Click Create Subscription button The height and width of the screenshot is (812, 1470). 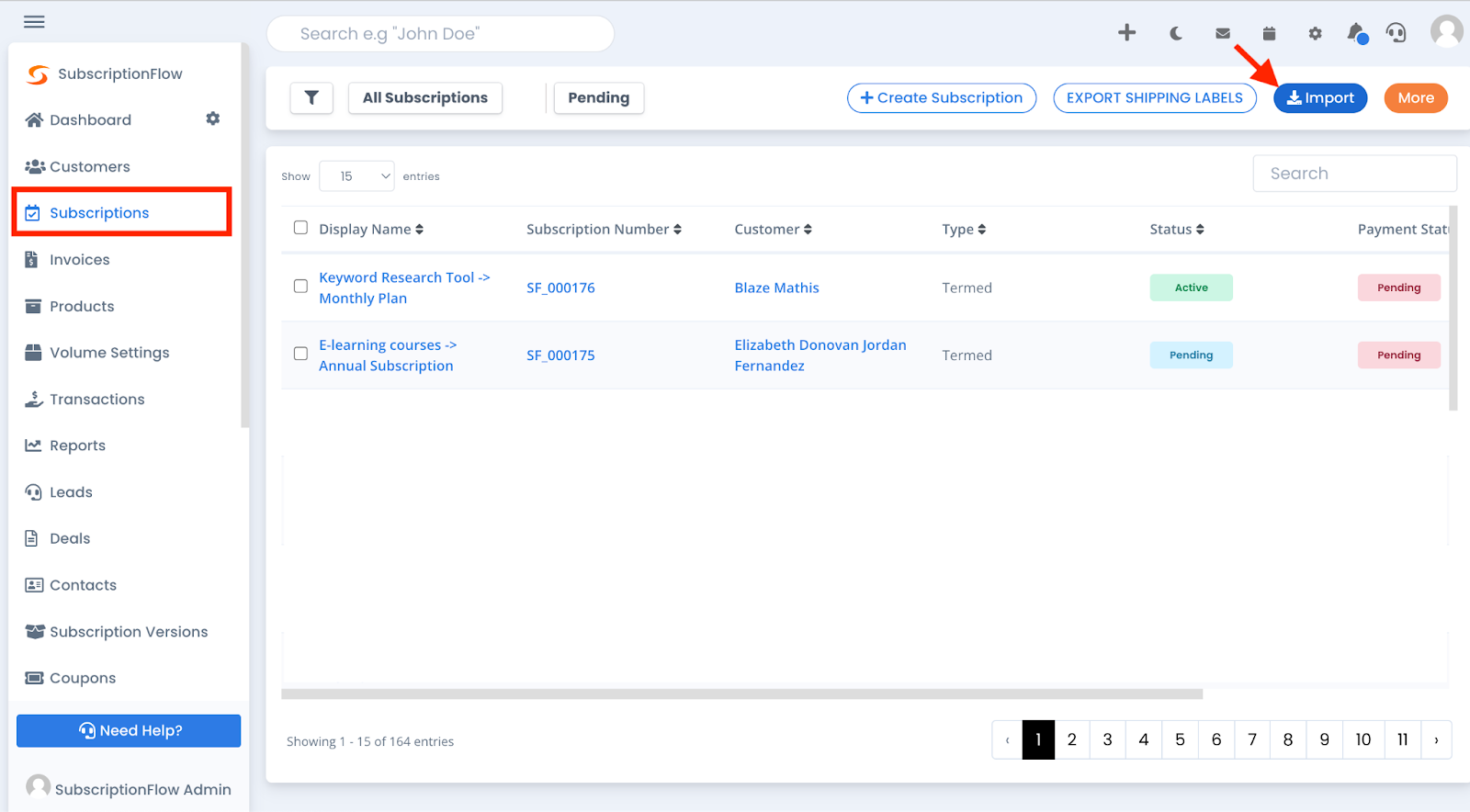[942, 98]
